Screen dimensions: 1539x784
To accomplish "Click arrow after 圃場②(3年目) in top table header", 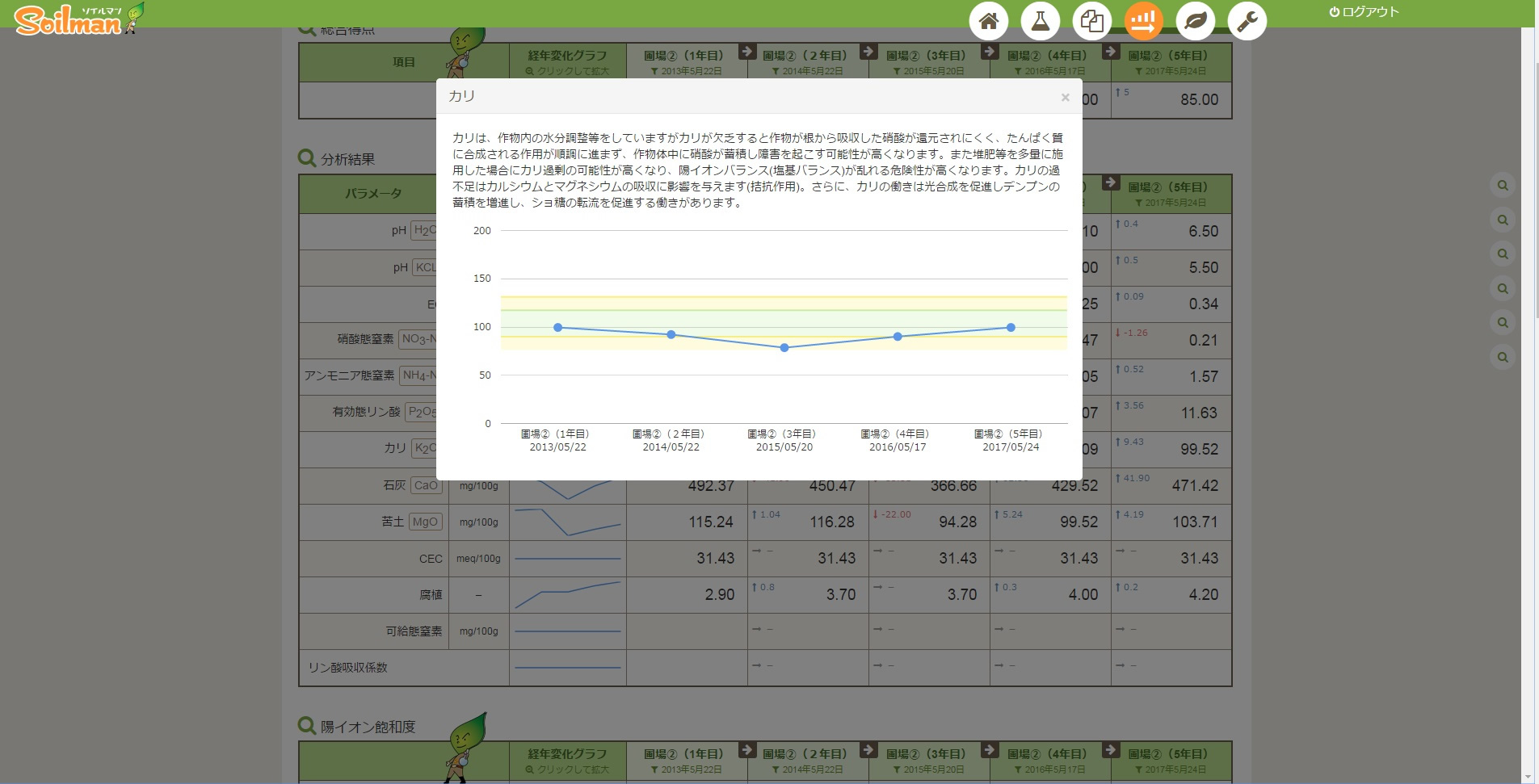I will (989, 51).
